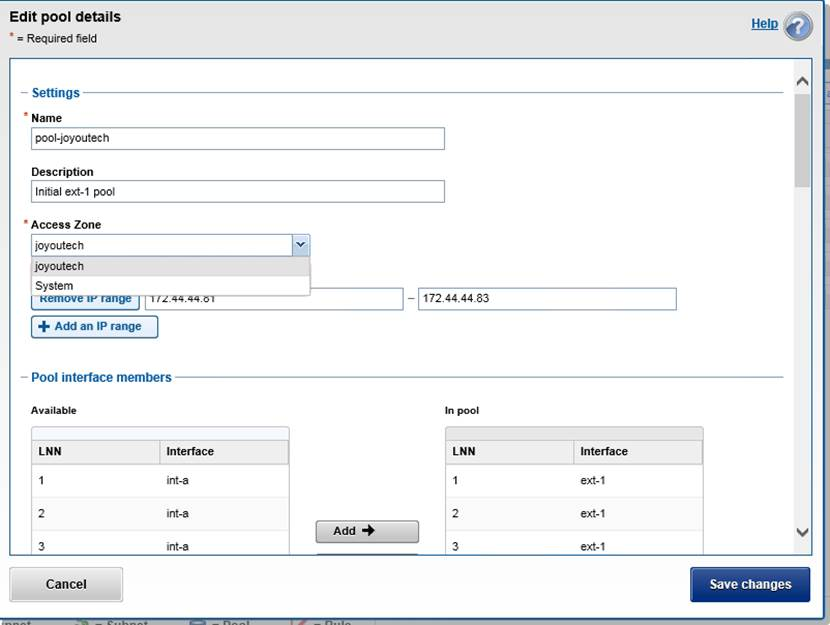Click the Name input field
Viewport: 830px width, 625px height.
[237, 138]
